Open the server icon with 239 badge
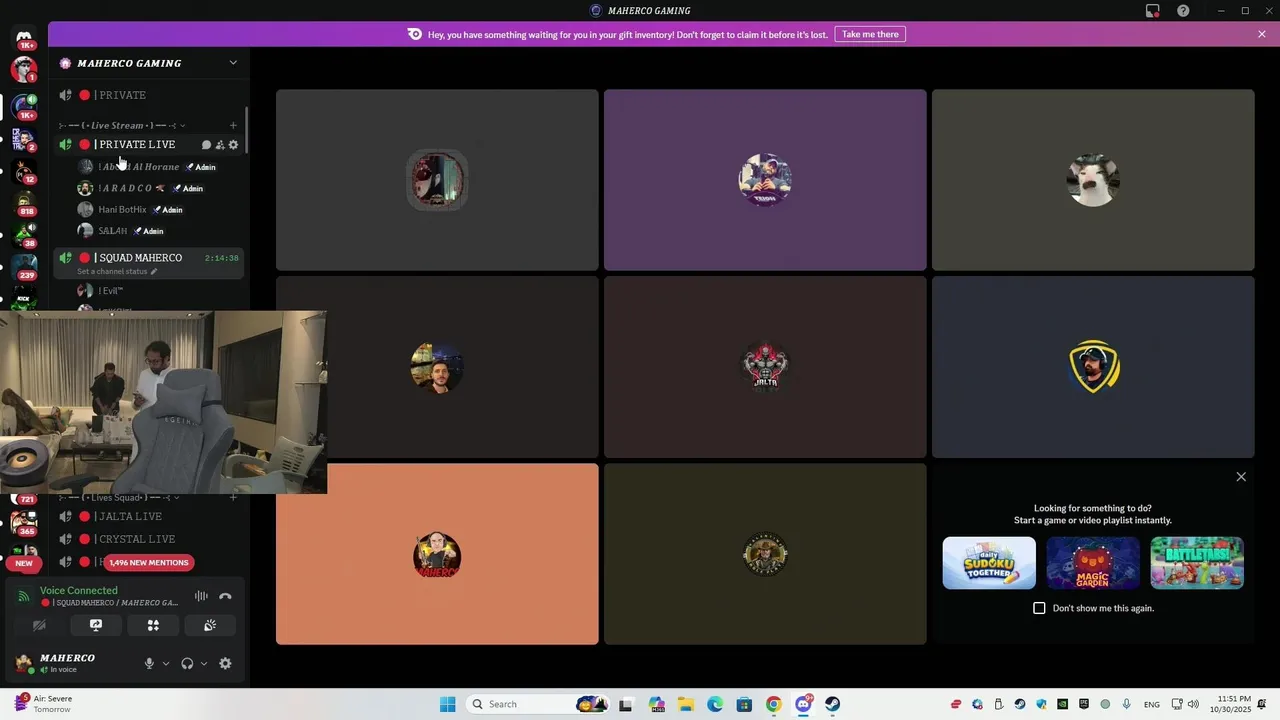The image size is (1280, 720). point(24,266)
